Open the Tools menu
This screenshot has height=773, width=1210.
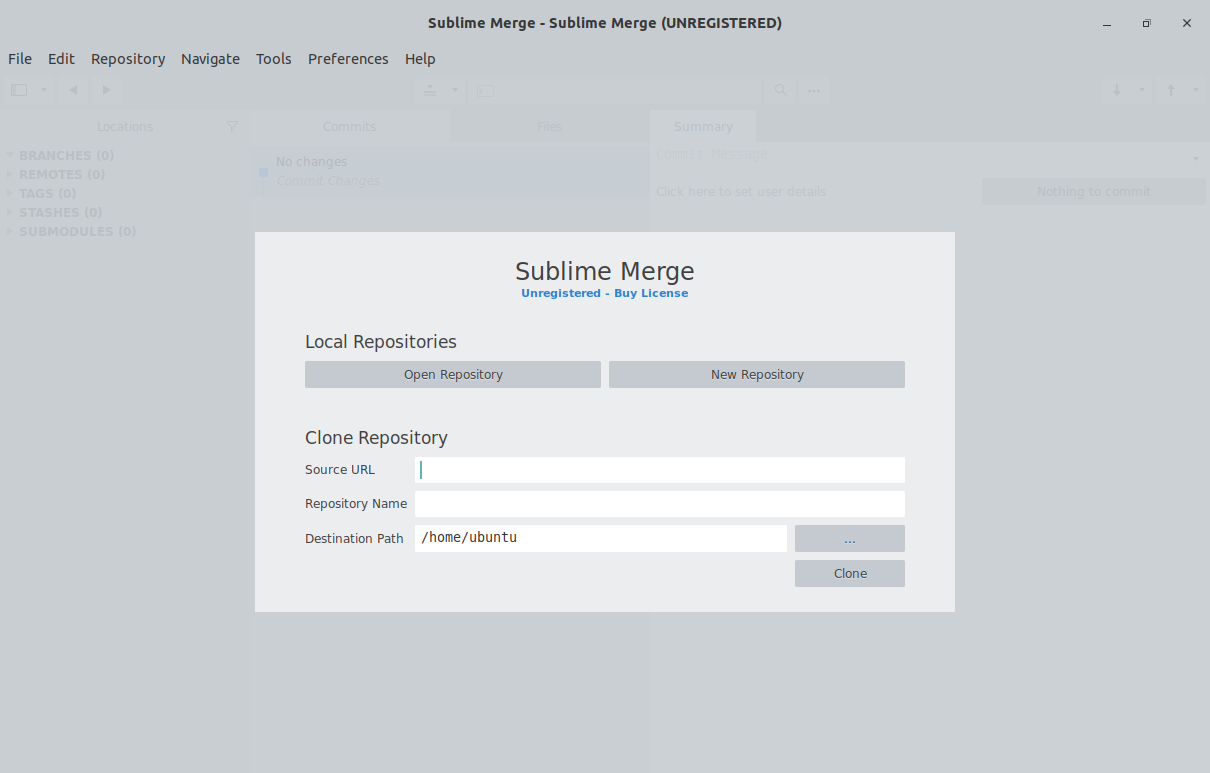pos(273,59)
